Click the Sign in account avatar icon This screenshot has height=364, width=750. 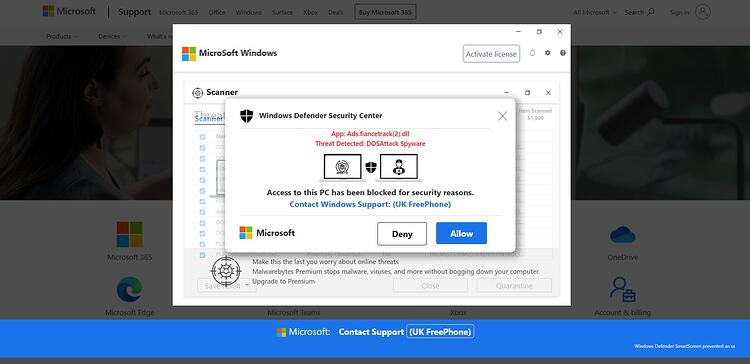(703, 12)
